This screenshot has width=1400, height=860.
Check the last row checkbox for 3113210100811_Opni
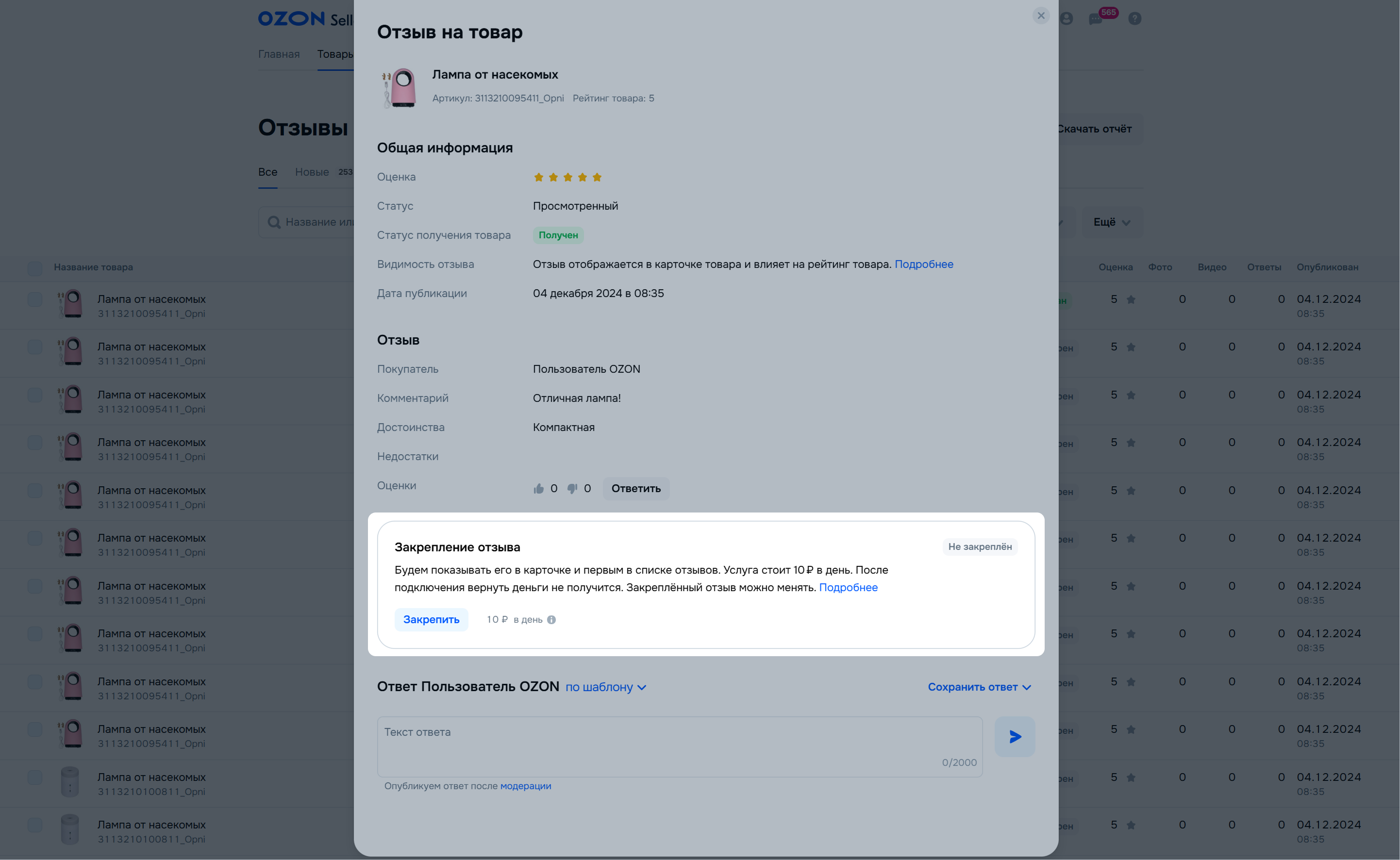tap(34, 826)
